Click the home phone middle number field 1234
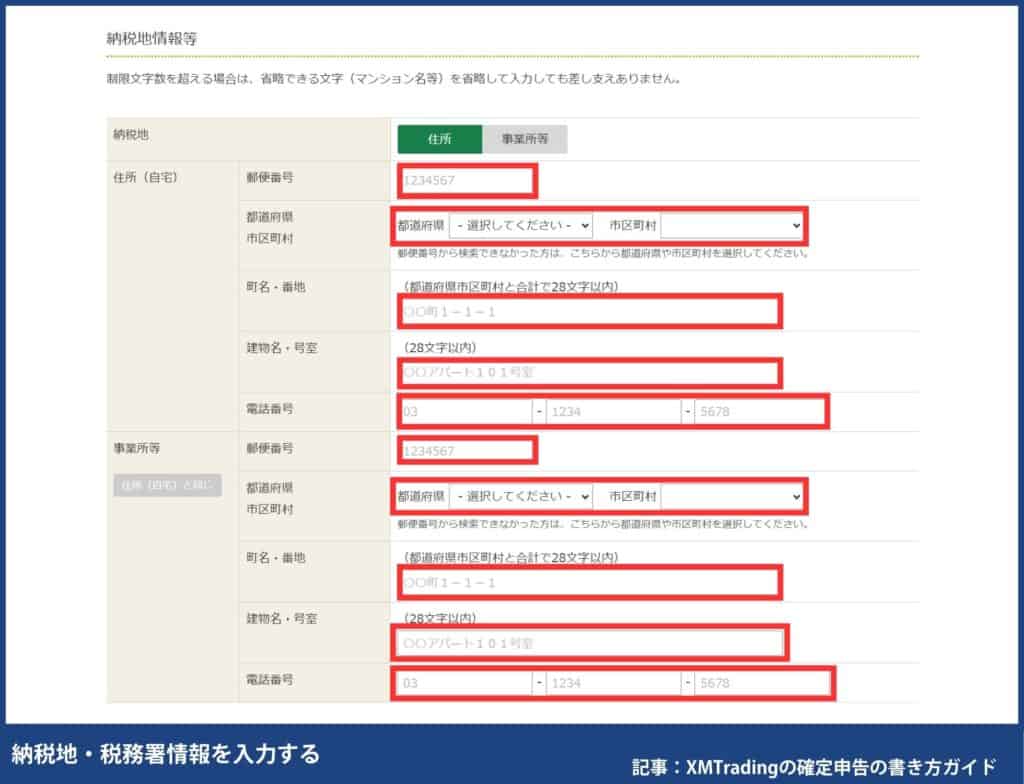 613,412
